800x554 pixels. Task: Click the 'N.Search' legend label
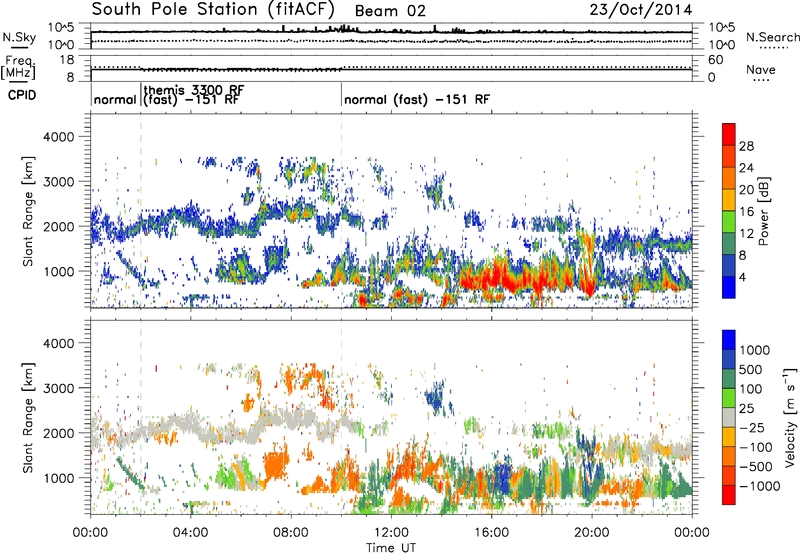click(772, 37)
